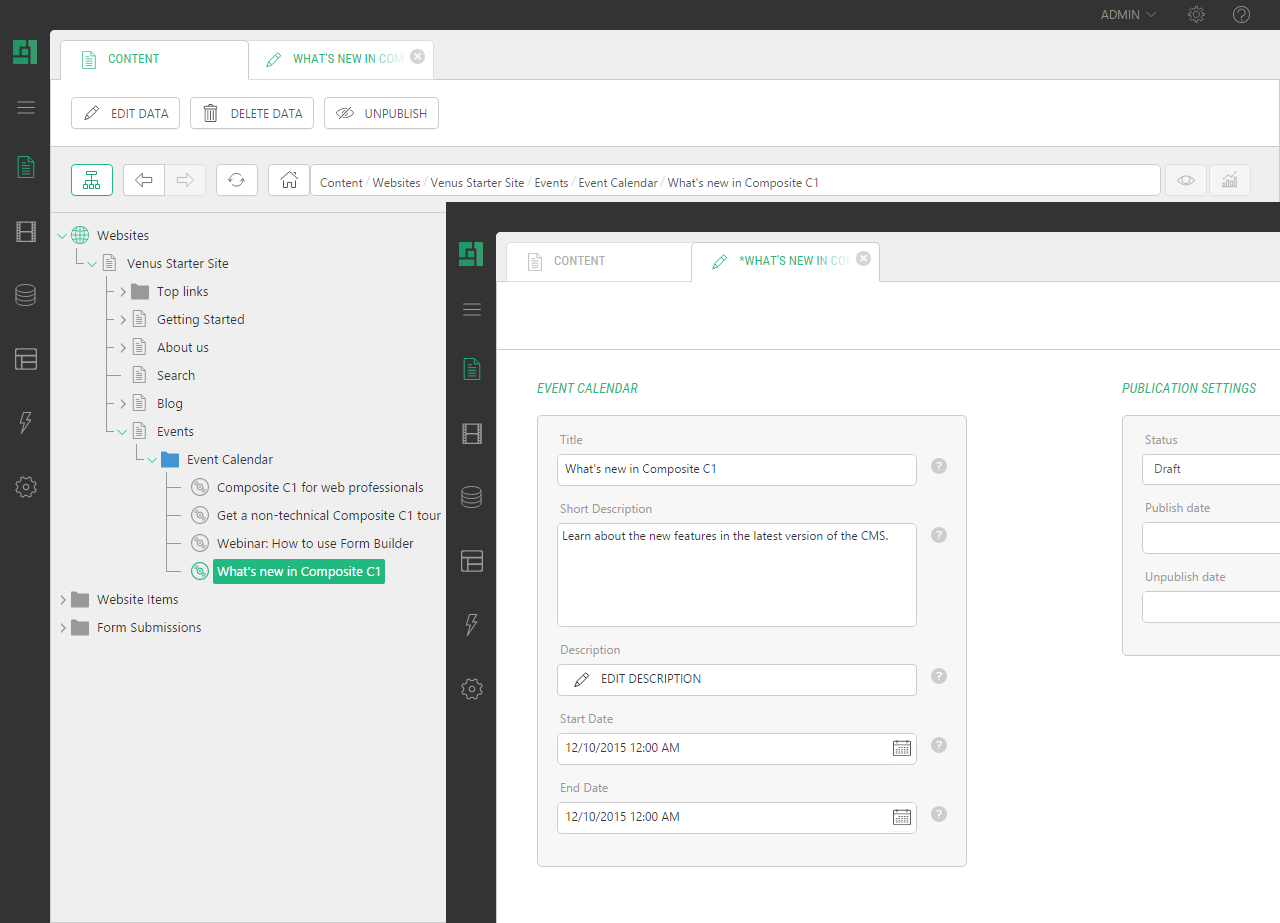Collapse the Event Calendar folder
Screen dimensions: 1280x923
(152, 460)
